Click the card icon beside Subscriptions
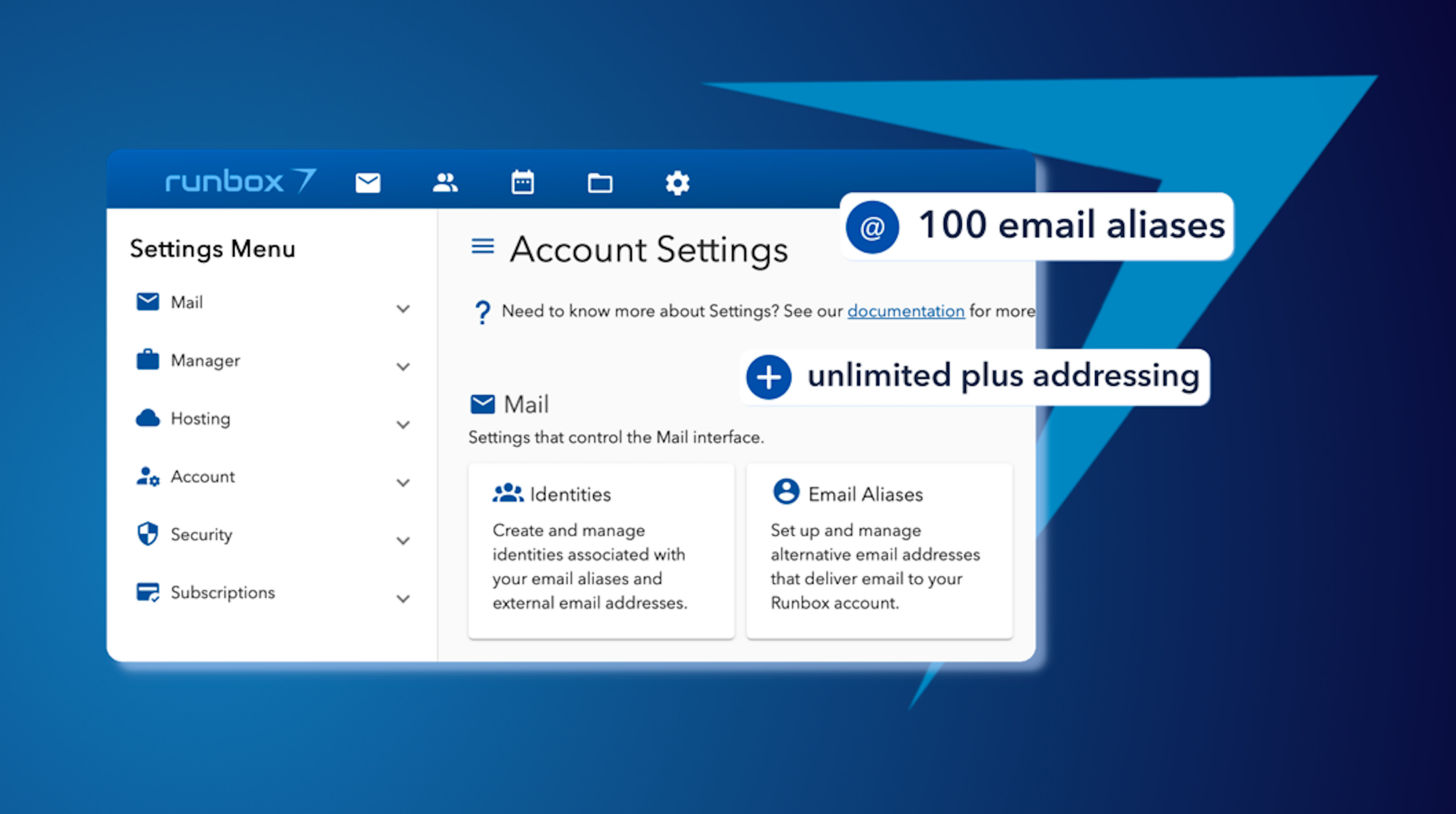This screenshot has height=814, width=1456. click(148, 592)
